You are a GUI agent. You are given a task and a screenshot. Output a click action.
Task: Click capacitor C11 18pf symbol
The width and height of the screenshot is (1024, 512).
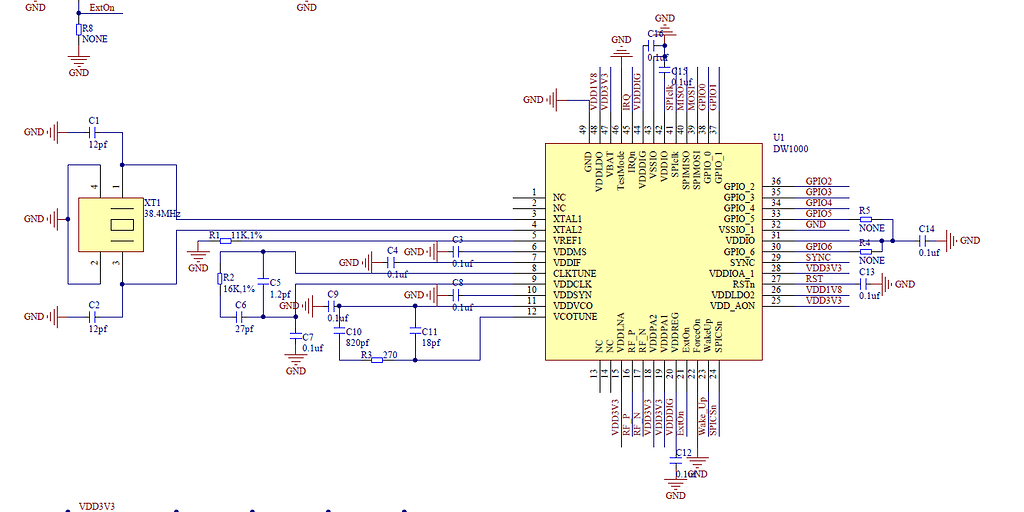(414, 331)
